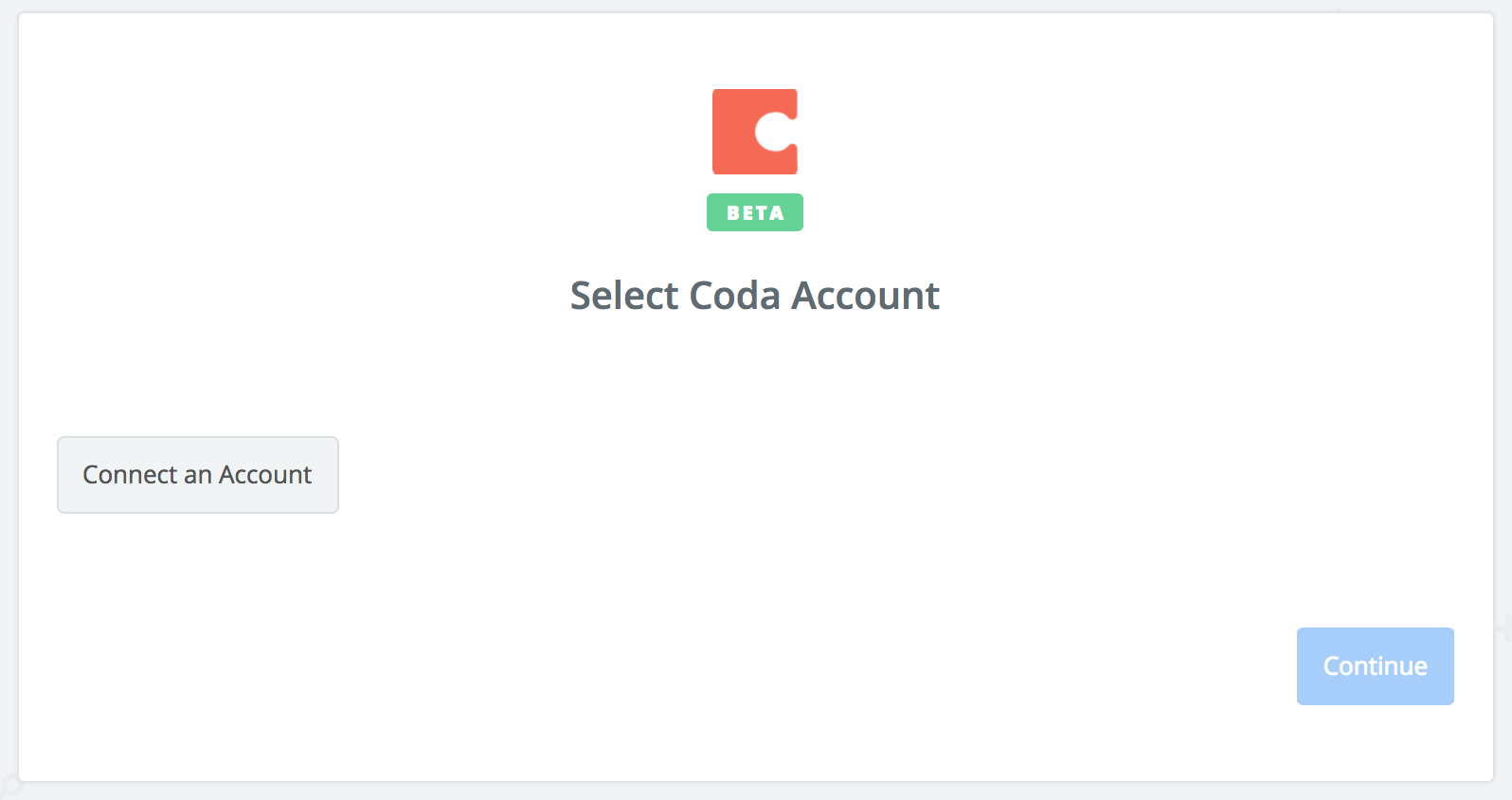Choose Connect an Account on the left

[198, 475]
